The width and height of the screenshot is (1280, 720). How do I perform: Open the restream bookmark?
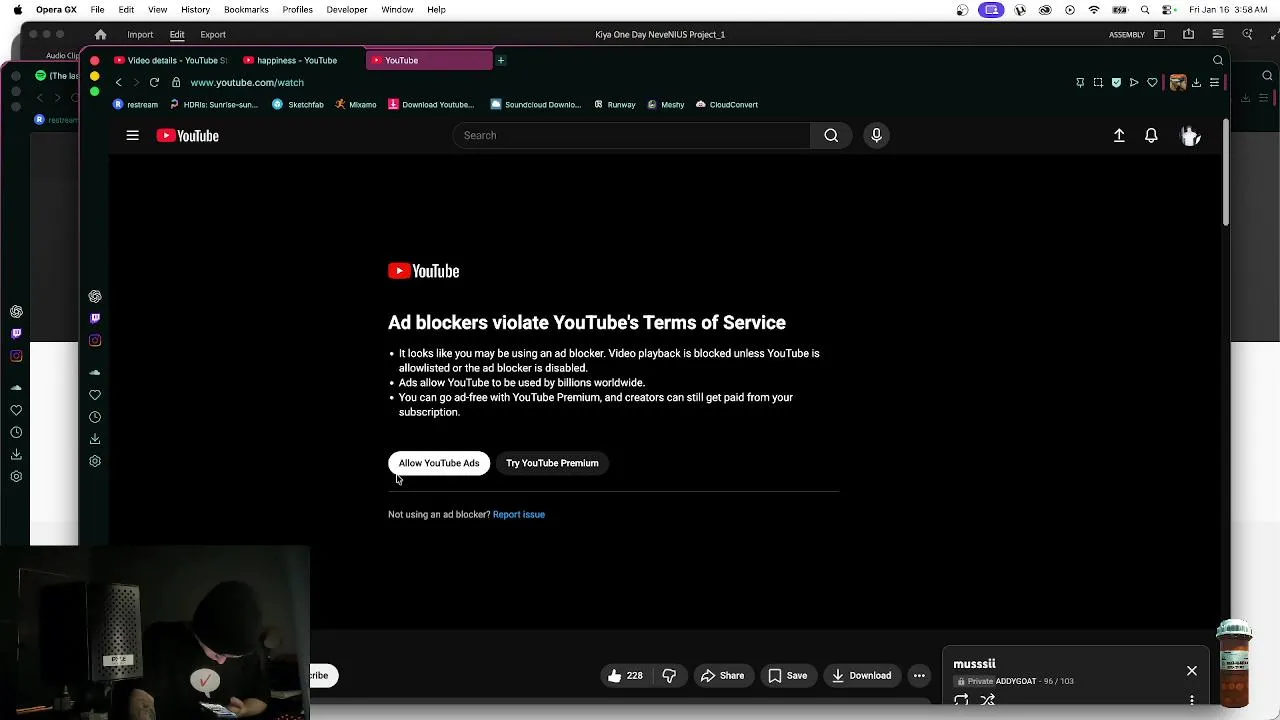(x=136, y=104)
